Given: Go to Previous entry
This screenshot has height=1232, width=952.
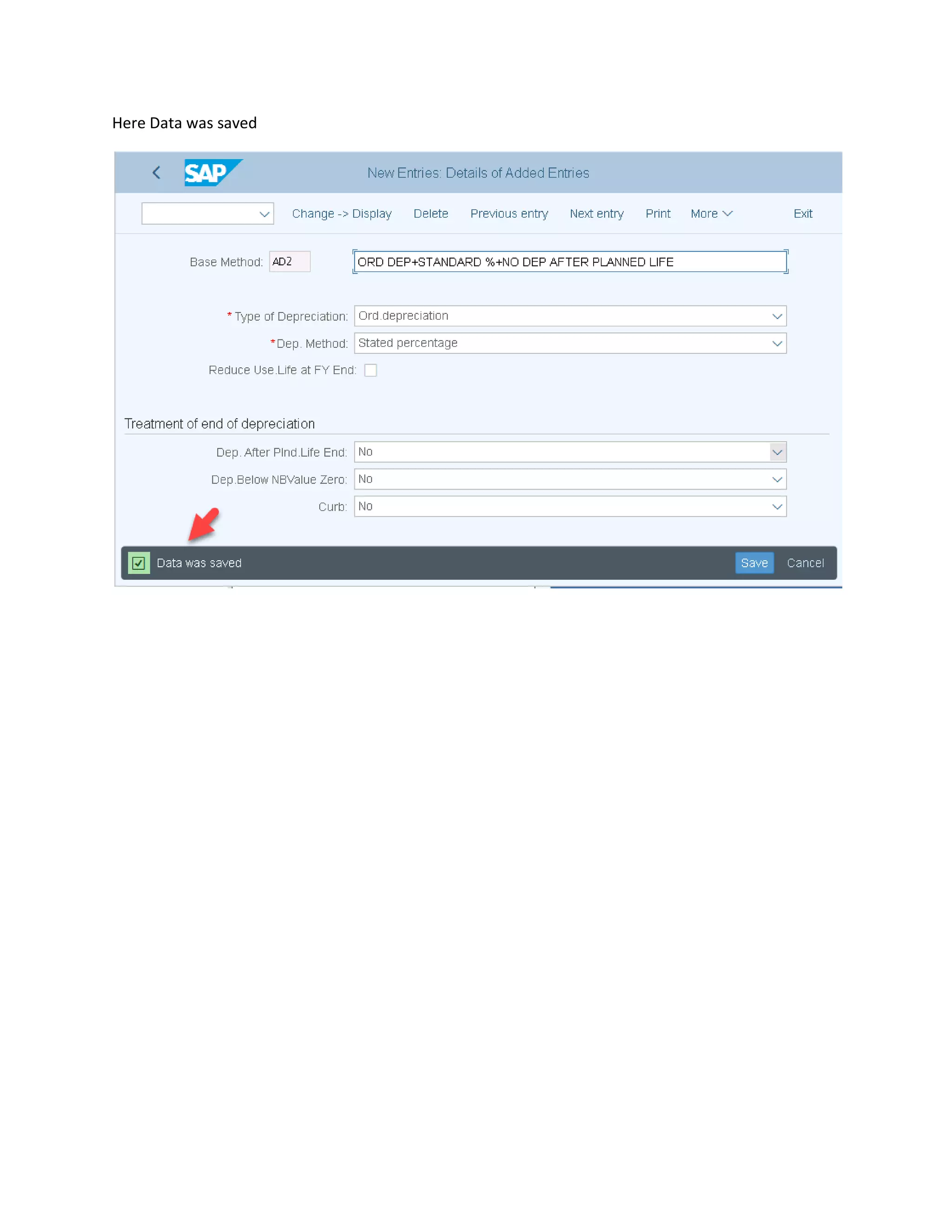Looking at the screenshot, I should click(509, 214).
